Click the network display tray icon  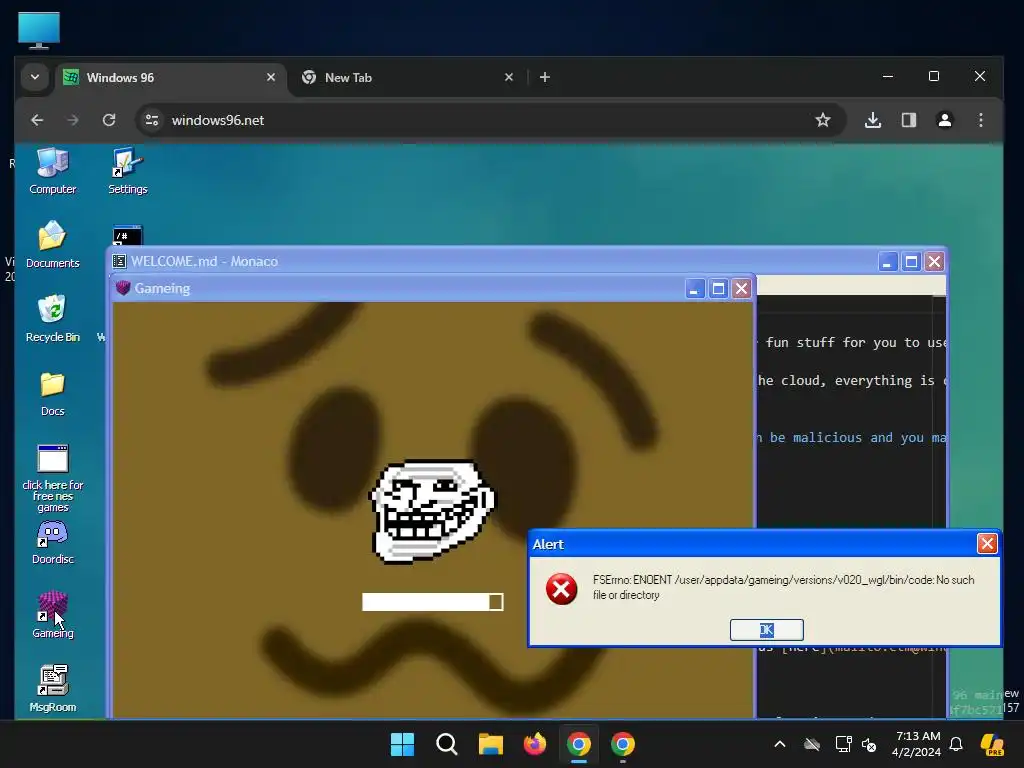click(843, 744)
